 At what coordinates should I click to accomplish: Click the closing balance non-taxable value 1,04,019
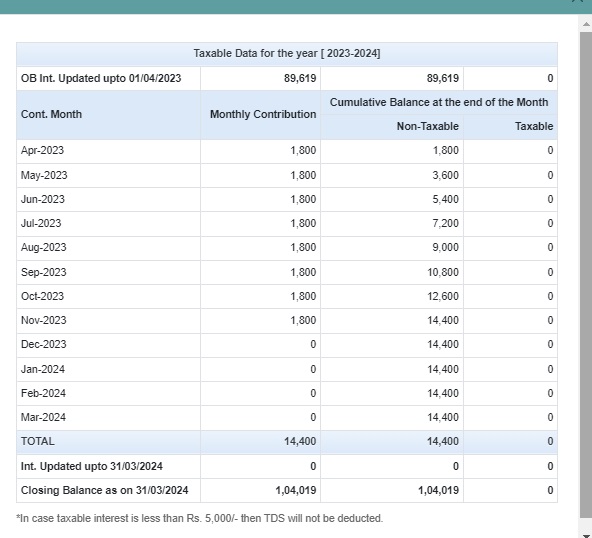coord(438,490)
